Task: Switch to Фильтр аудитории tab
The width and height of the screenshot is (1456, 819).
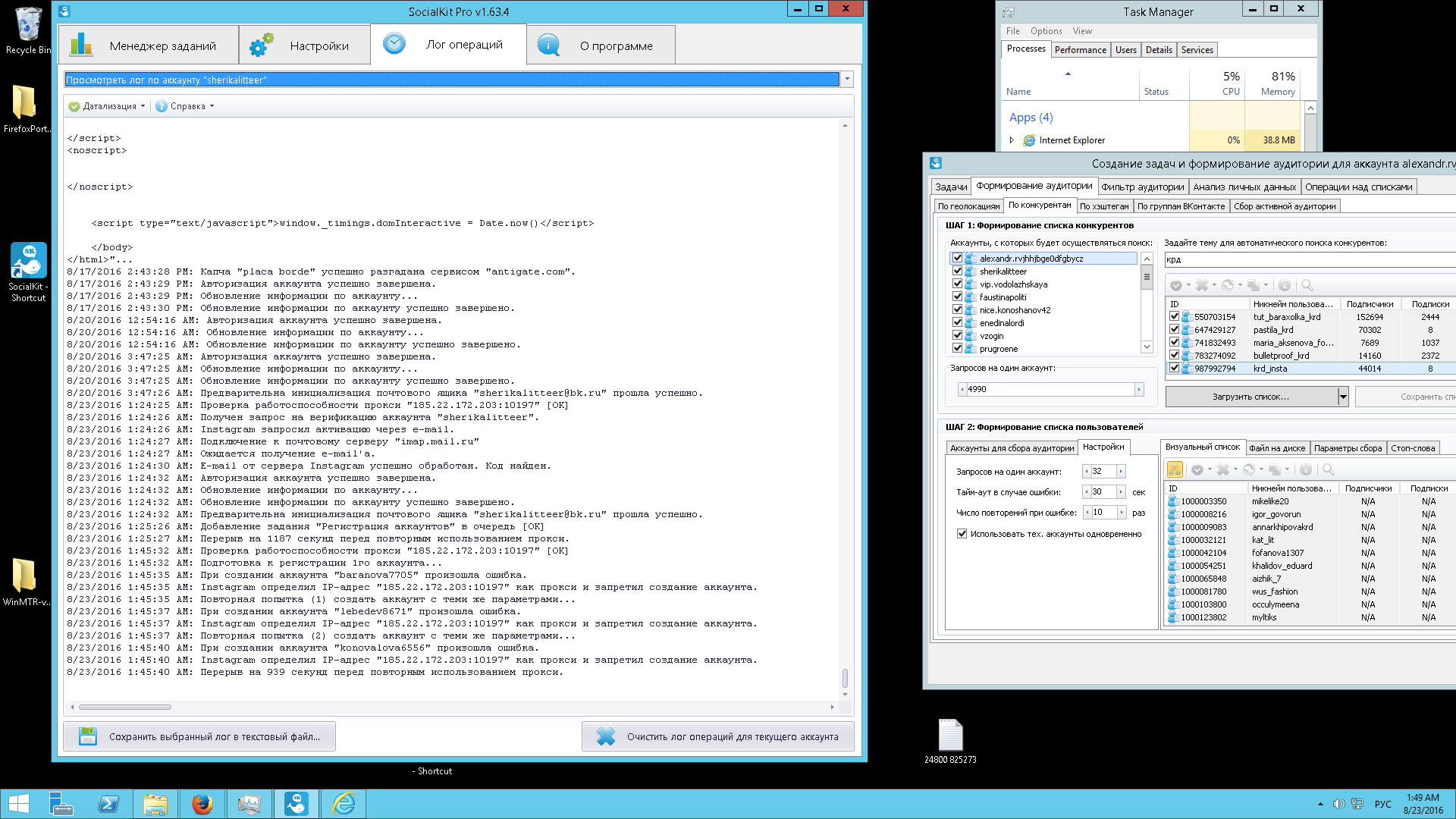Action: [x=1142, y=187]
